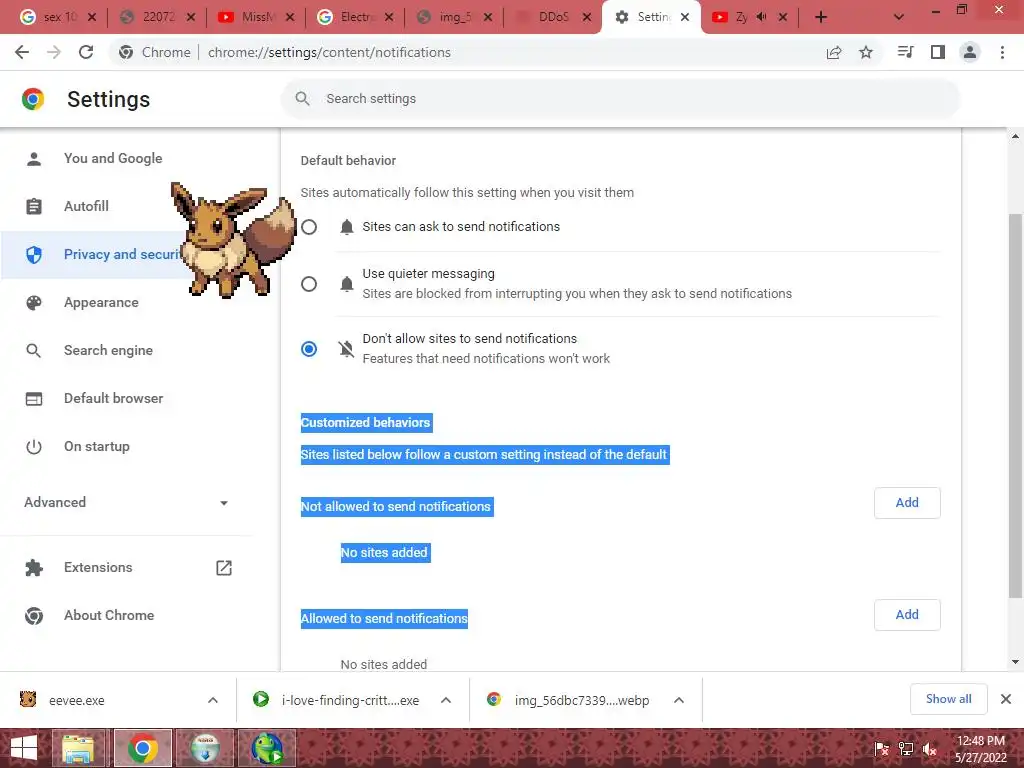Screen dimensions: 1024x768
Task: Open the side panel icon
Action: point(938,52)
